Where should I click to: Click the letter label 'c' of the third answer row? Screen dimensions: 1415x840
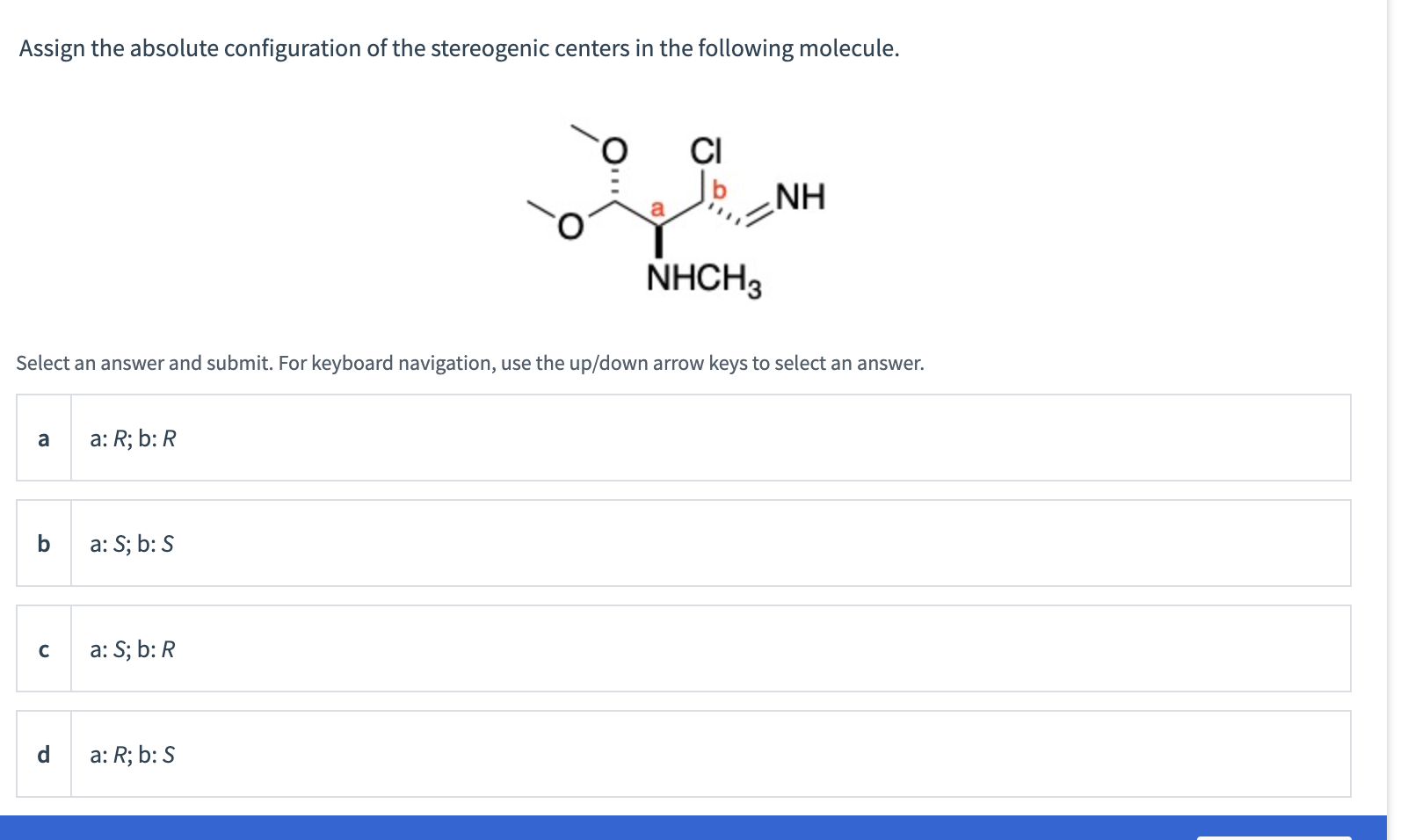(43, 650)
